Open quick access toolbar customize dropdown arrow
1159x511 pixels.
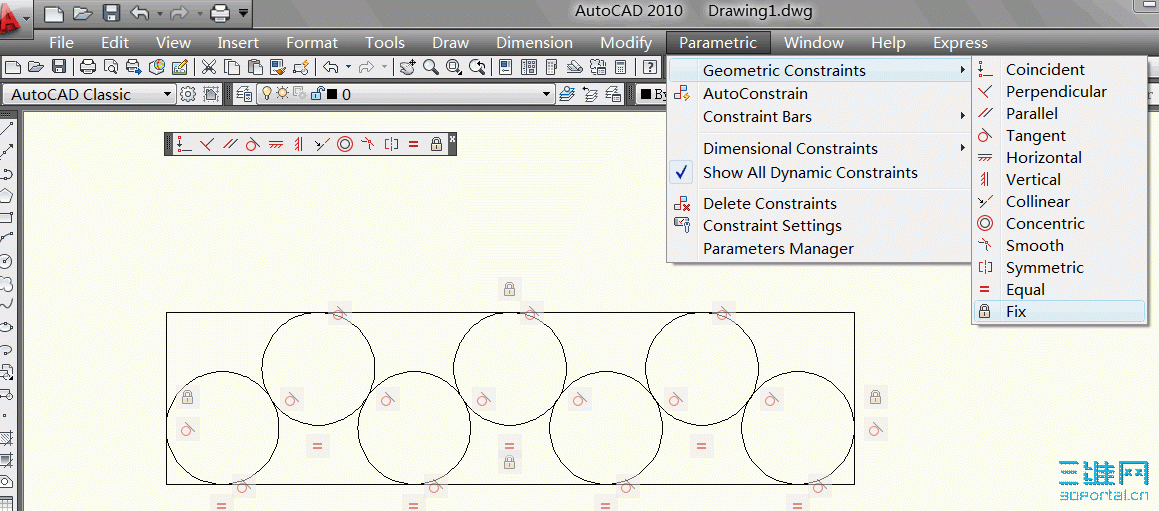tap(243, 13)
